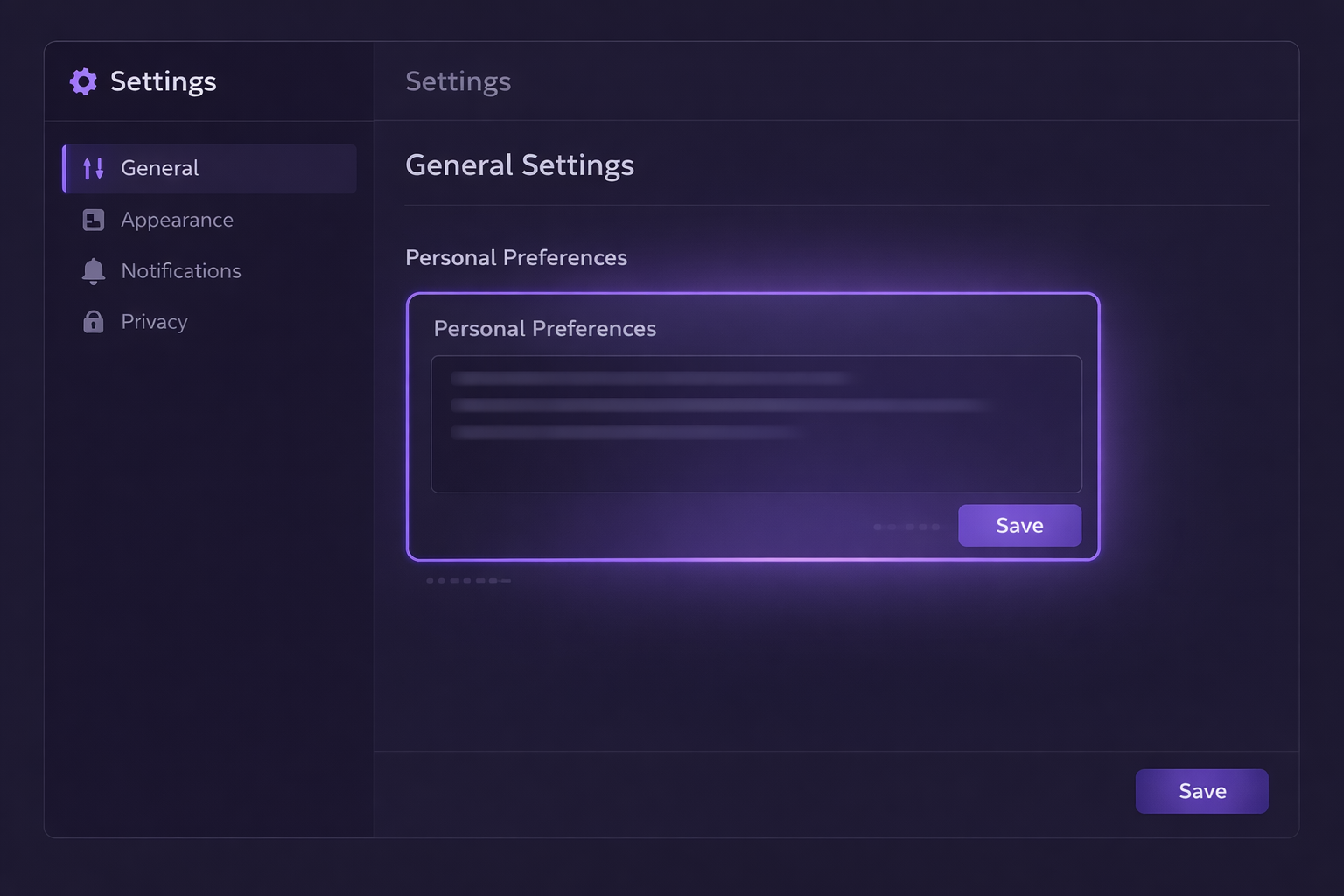The image size is (1344, 896).
Task: Open the Notifications settings section
Action: point(180,270)
